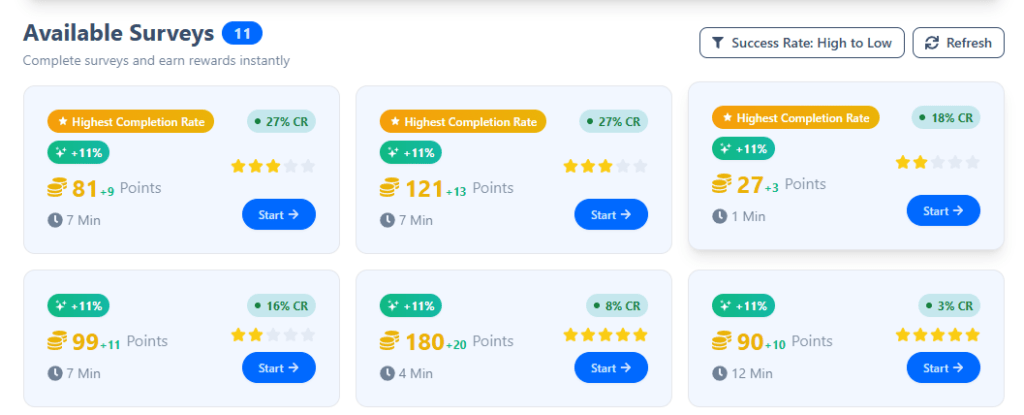Click the 3% CR badge
Screen dimensions: 1024x415
coord(949,305)
